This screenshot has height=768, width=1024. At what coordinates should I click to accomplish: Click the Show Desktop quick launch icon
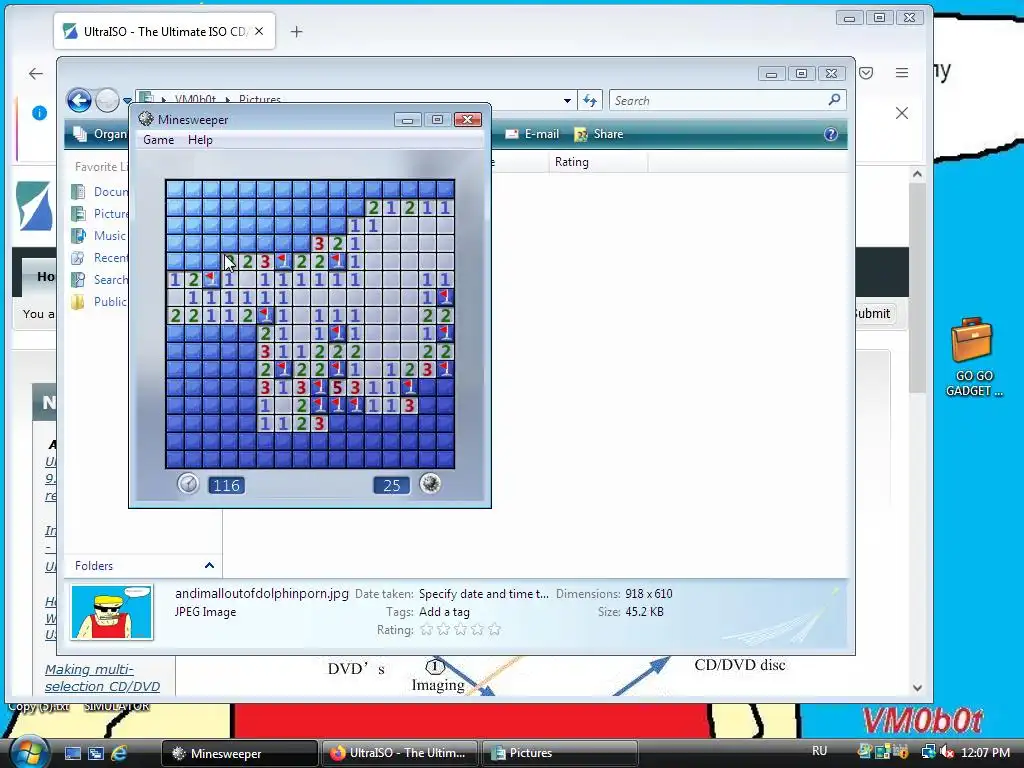(x=72, y=753)
